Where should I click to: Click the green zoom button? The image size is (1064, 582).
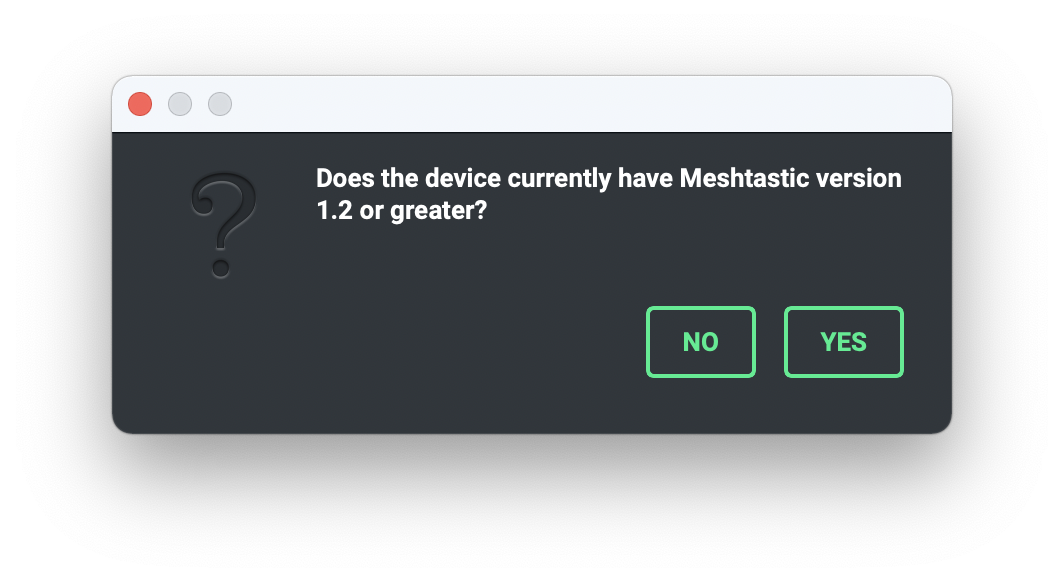click(219, 104)
